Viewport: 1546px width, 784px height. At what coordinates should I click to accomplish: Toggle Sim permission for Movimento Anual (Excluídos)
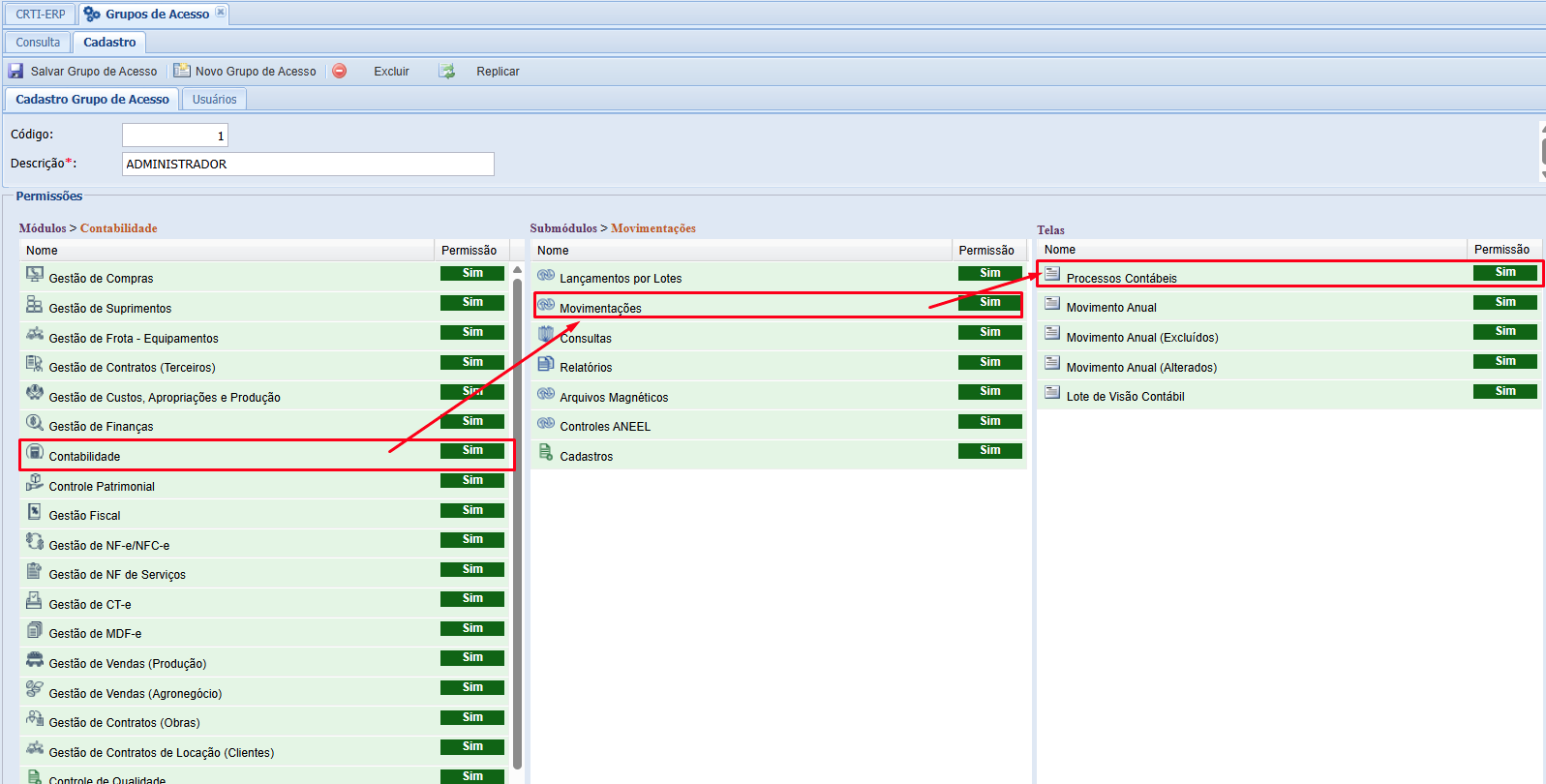pyautogui.click(x=1505, y=331)
